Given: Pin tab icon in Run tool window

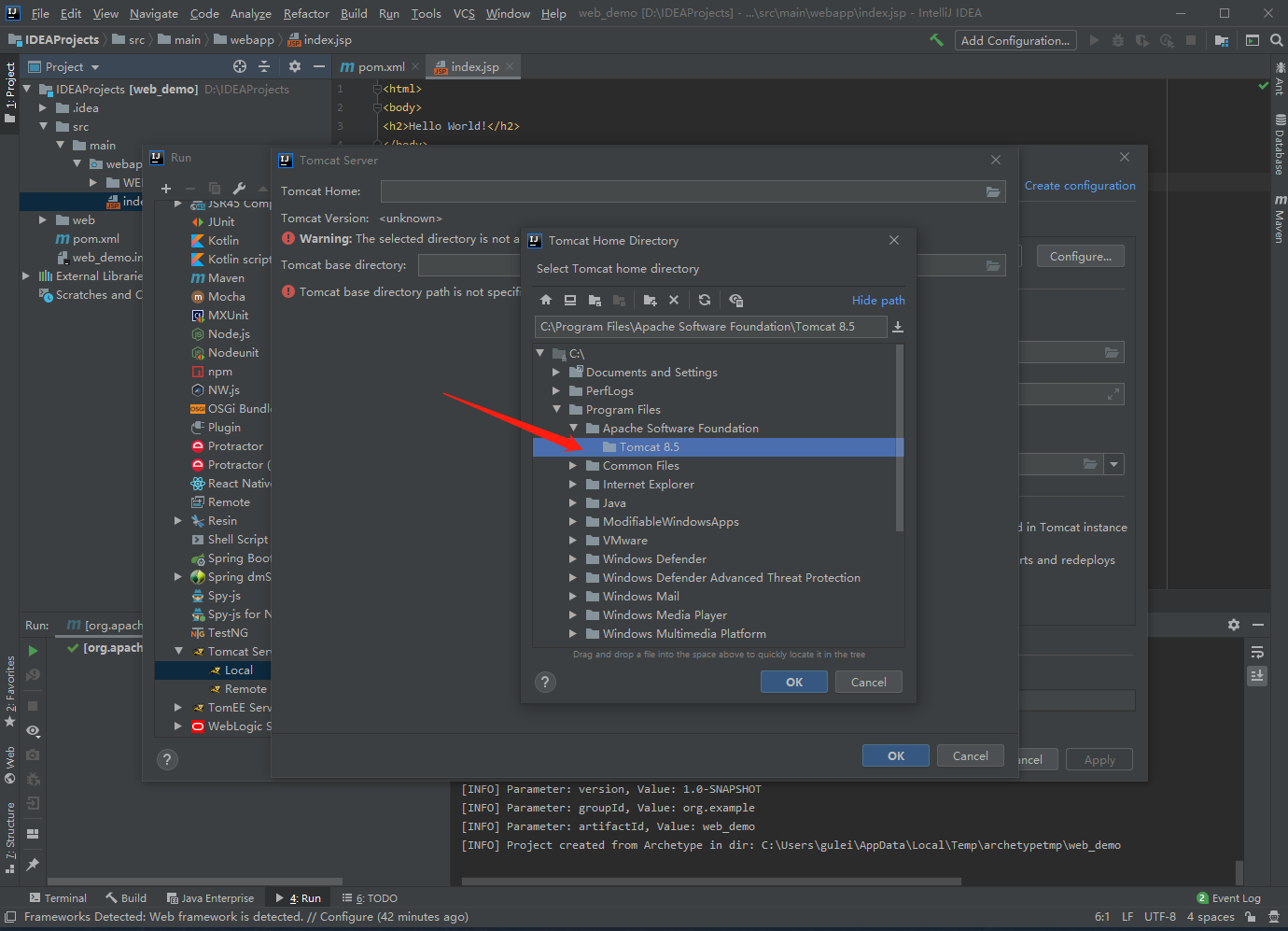Looking at the screenshot, I should (33, 865).
